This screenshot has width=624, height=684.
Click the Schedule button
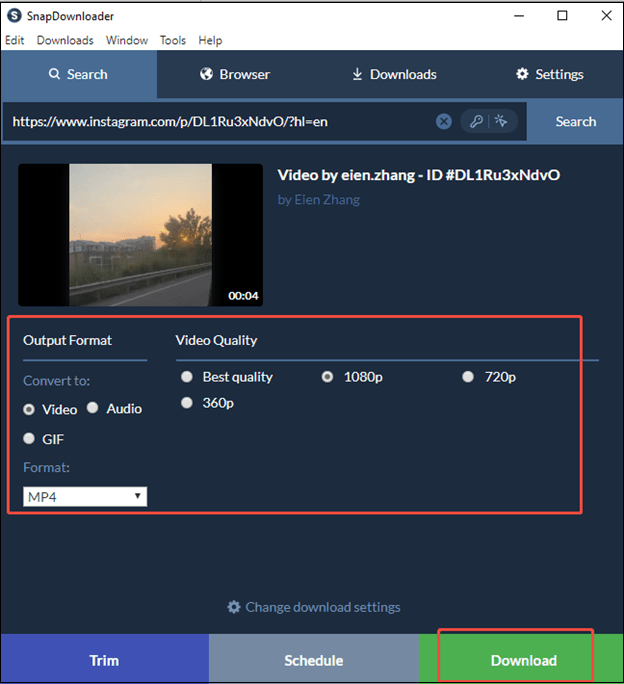(314, 660)
